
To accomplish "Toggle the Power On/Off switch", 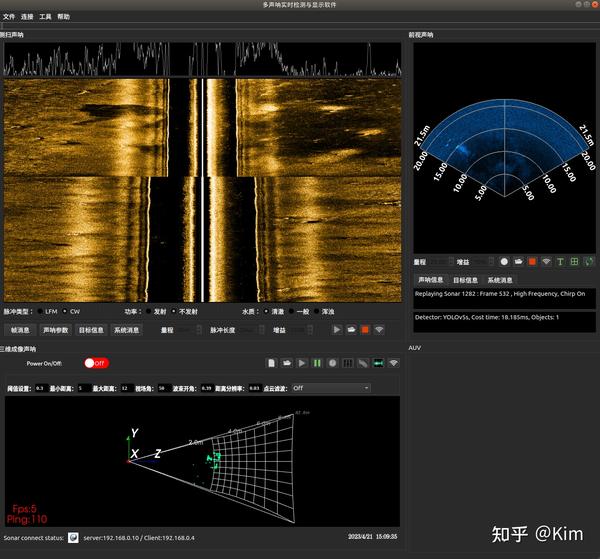I will (x=96, y=363).
